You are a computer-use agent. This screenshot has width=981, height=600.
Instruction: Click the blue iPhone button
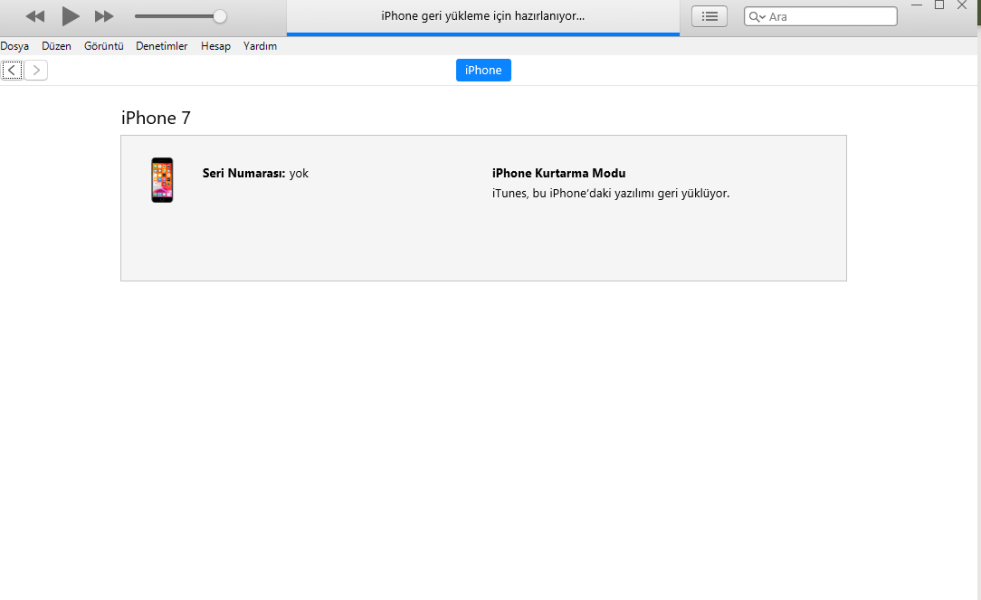pos(483,70)
